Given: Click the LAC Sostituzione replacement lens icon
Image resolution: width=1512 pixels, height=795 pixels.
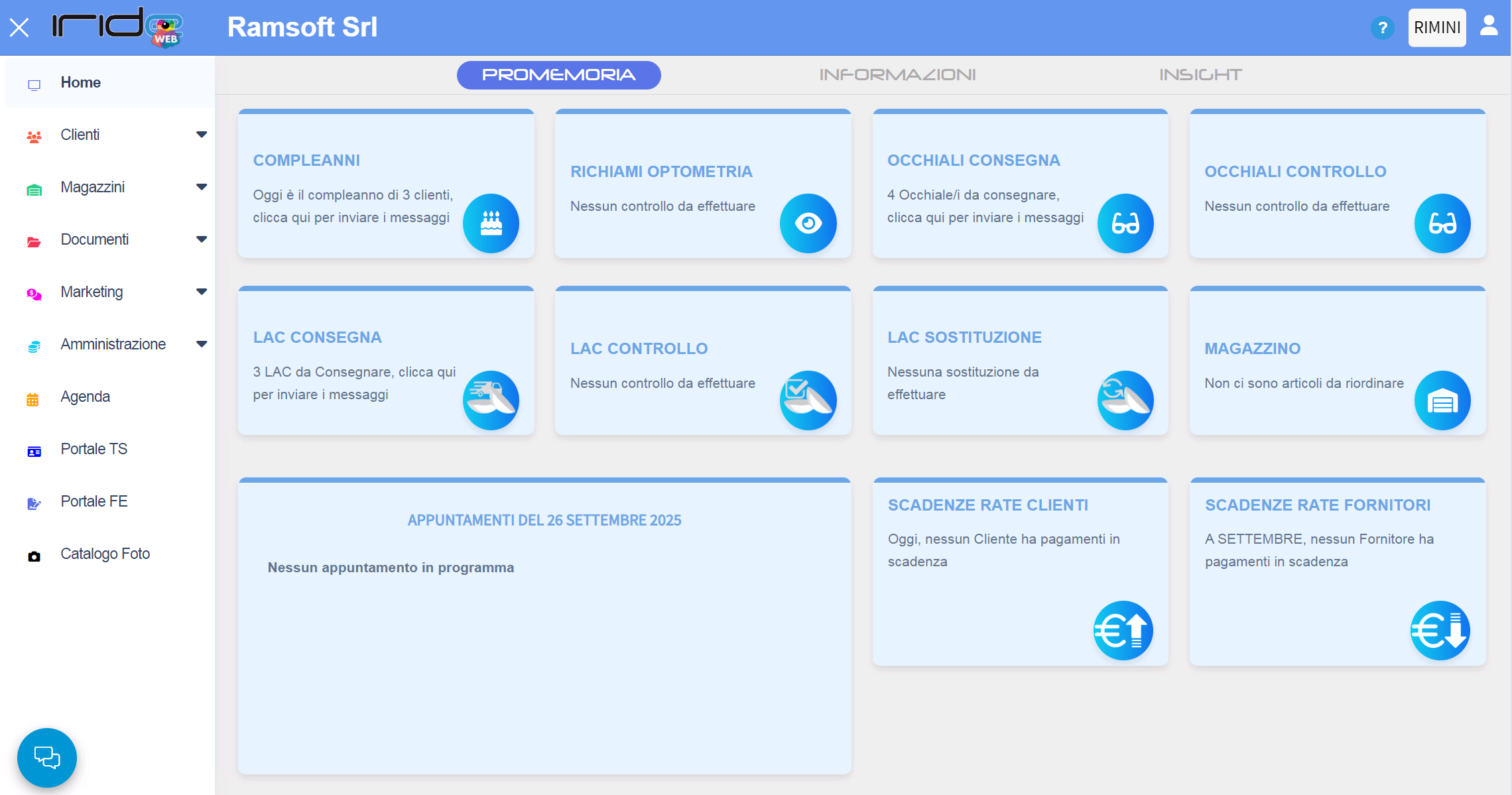Looking at the screenshot, I should click(x=1125, y=400).
